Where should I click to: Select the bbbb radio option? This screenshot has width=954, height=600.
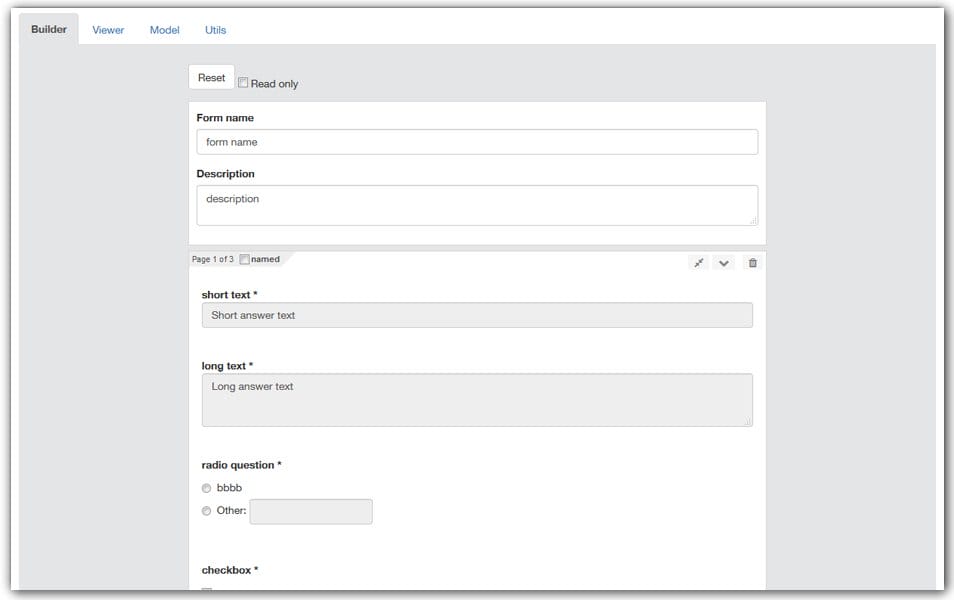point(205,488)
